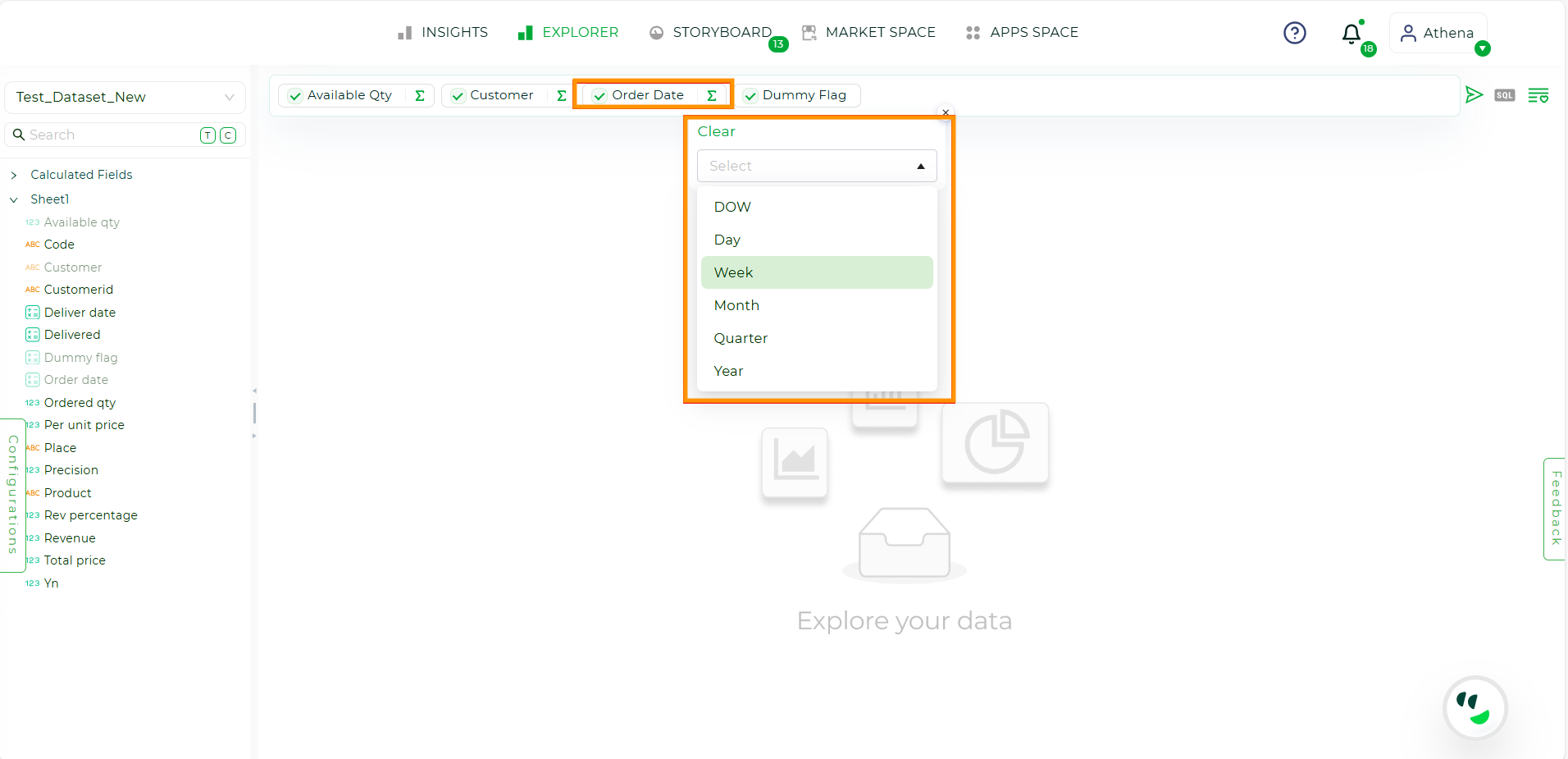The height and width of the screenshot is (759, 1568).
Task: Open the Select granularity dropdown
Action: click(816, 165)
